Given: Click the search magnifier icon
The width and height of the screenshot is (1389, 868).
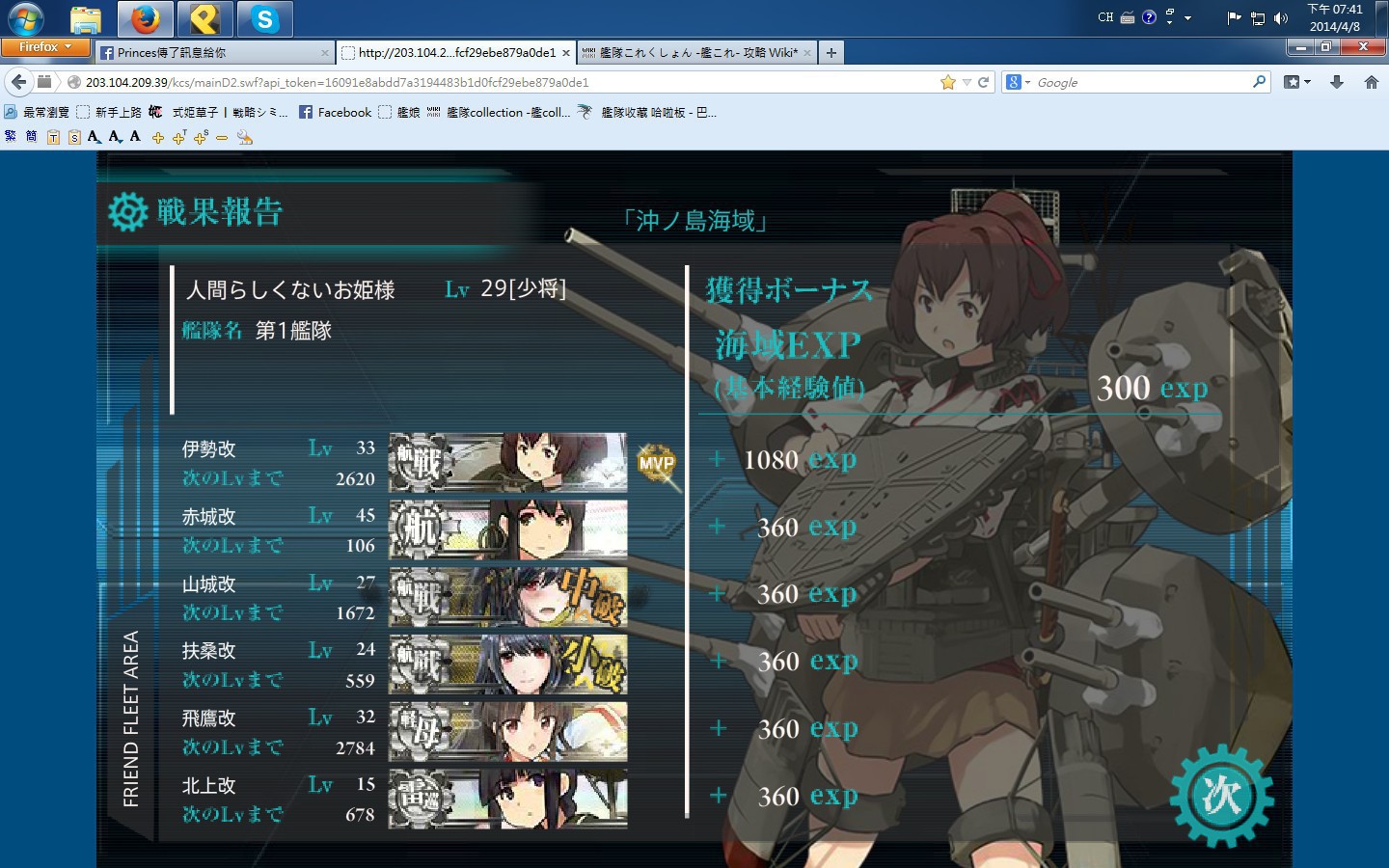Looking at the screenshot, I should point(1259,82).
